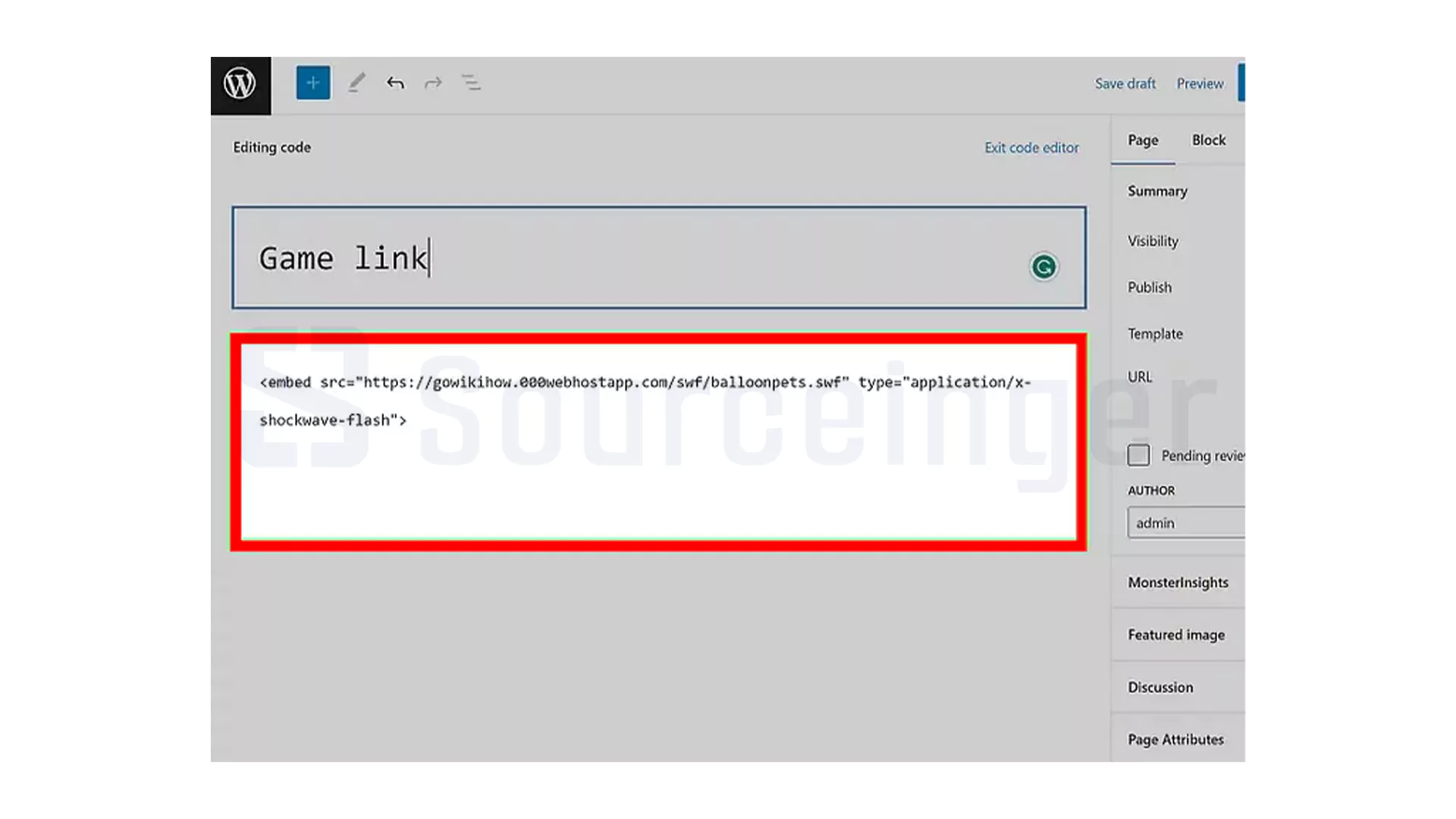
Task: Click the Grammarly icon in title field
Action: (x=1043, y=267)
